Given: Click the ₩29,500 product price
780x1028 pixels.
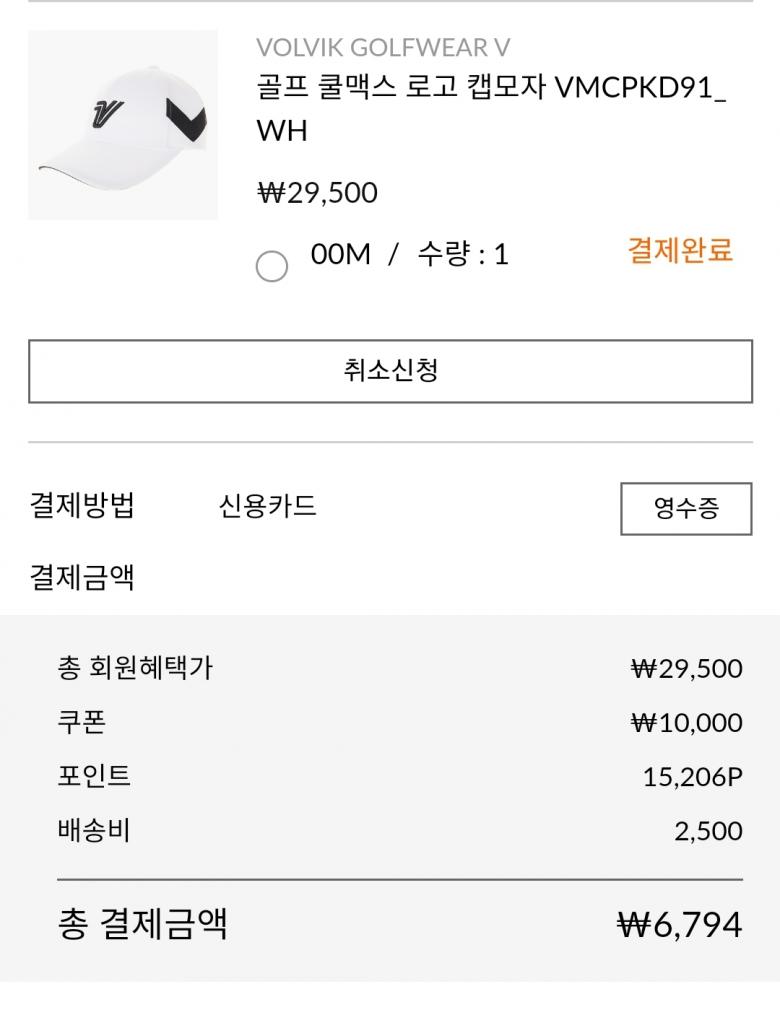Looking at the screenshot, I should (317, 192).
